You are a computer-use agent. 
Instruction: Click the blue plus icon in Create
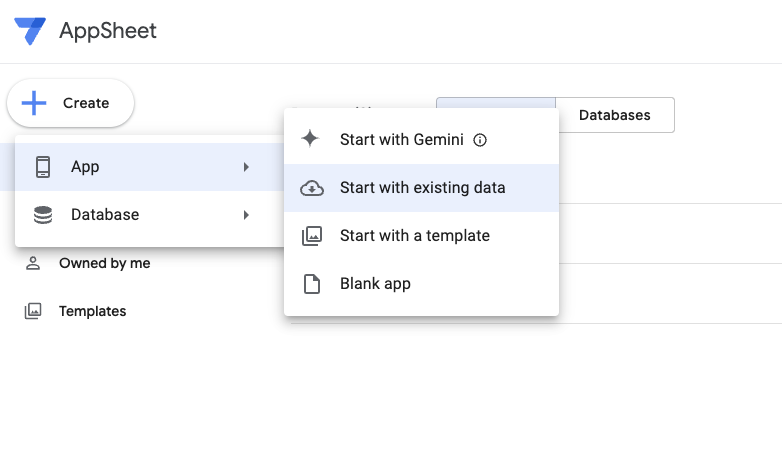point(34,103)
